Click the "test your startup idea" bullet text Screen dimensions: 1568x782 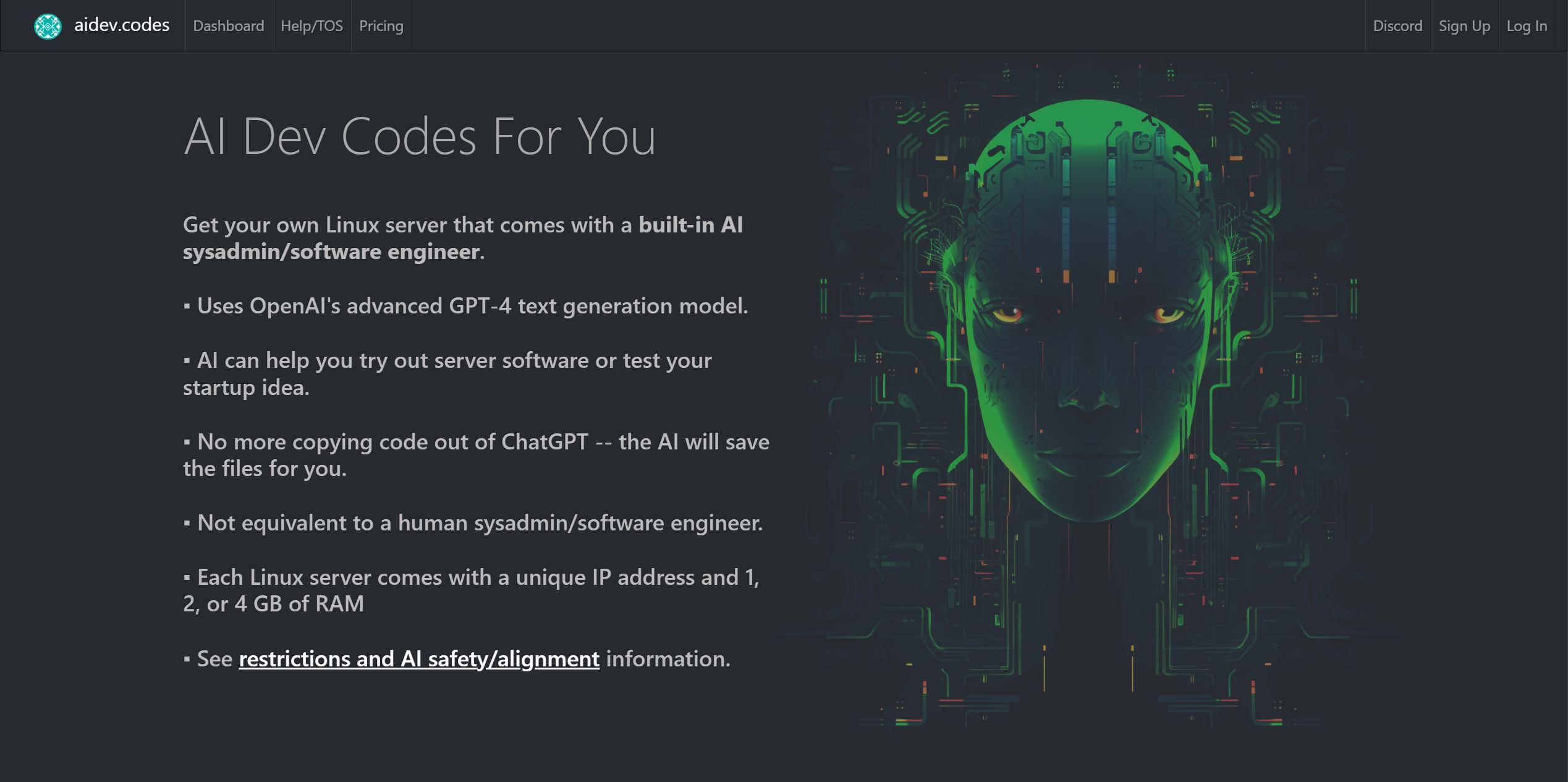[x=447, y=374]
